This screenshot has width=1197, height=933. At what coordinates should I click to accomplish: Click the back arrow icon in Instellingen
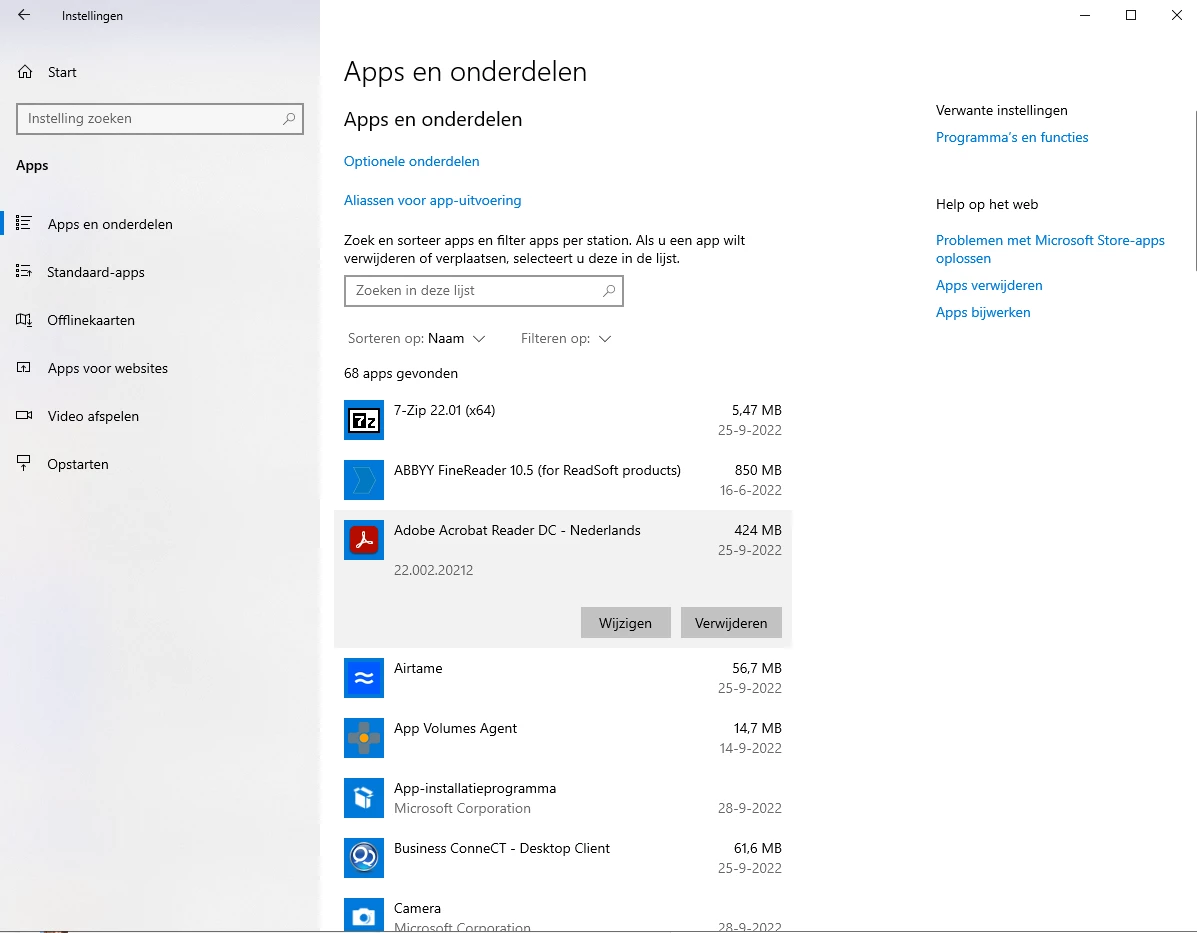[x=24, y=15]
